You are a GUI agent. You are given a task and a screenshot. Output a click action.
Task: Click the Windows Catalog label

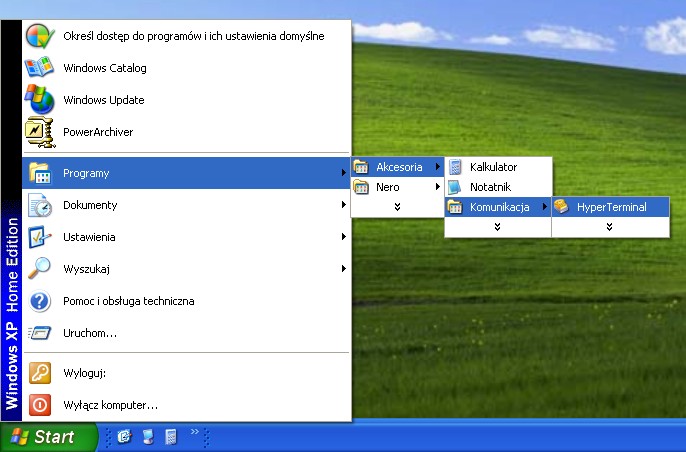(105, 68)
